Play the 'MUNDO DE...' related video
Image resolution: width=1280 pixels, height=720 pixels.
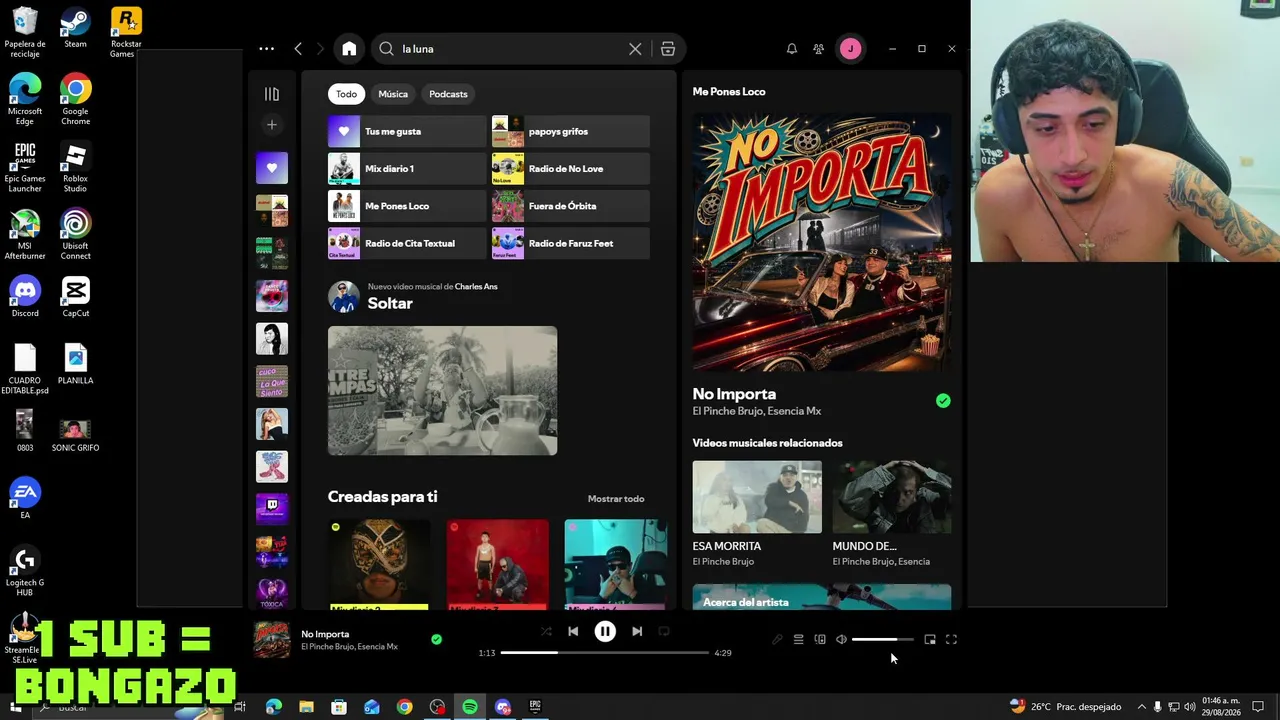click(x=892, y=497)
